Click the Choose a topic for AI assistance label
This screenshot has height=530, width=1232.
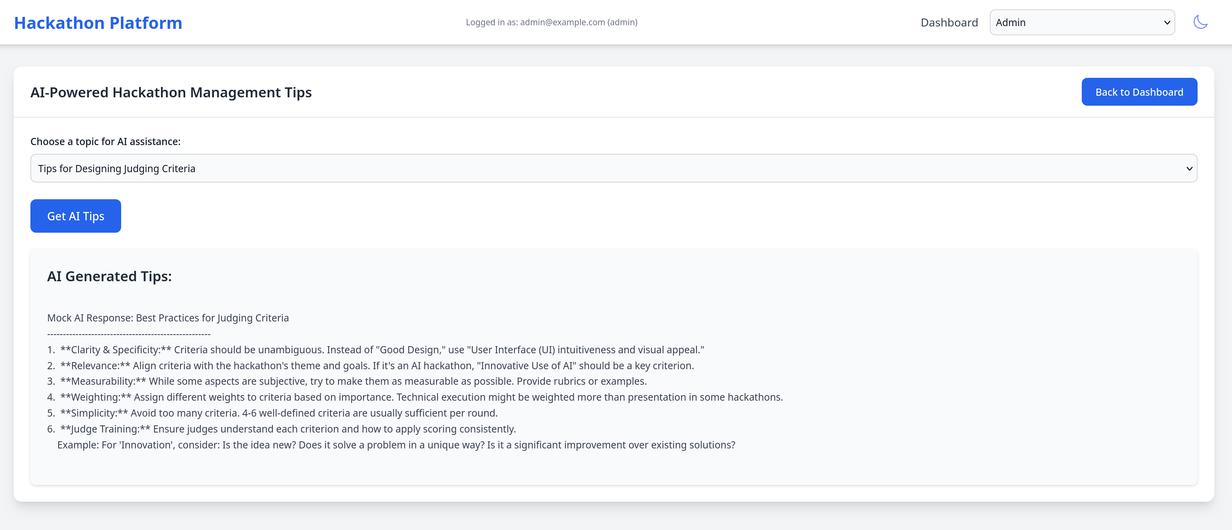[x=105, y=141]
